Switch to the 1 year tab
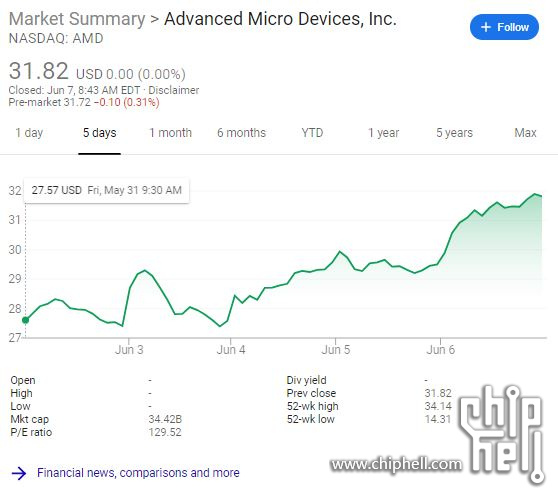Screen dimensions: 558x499 click(x=383, y=133)
